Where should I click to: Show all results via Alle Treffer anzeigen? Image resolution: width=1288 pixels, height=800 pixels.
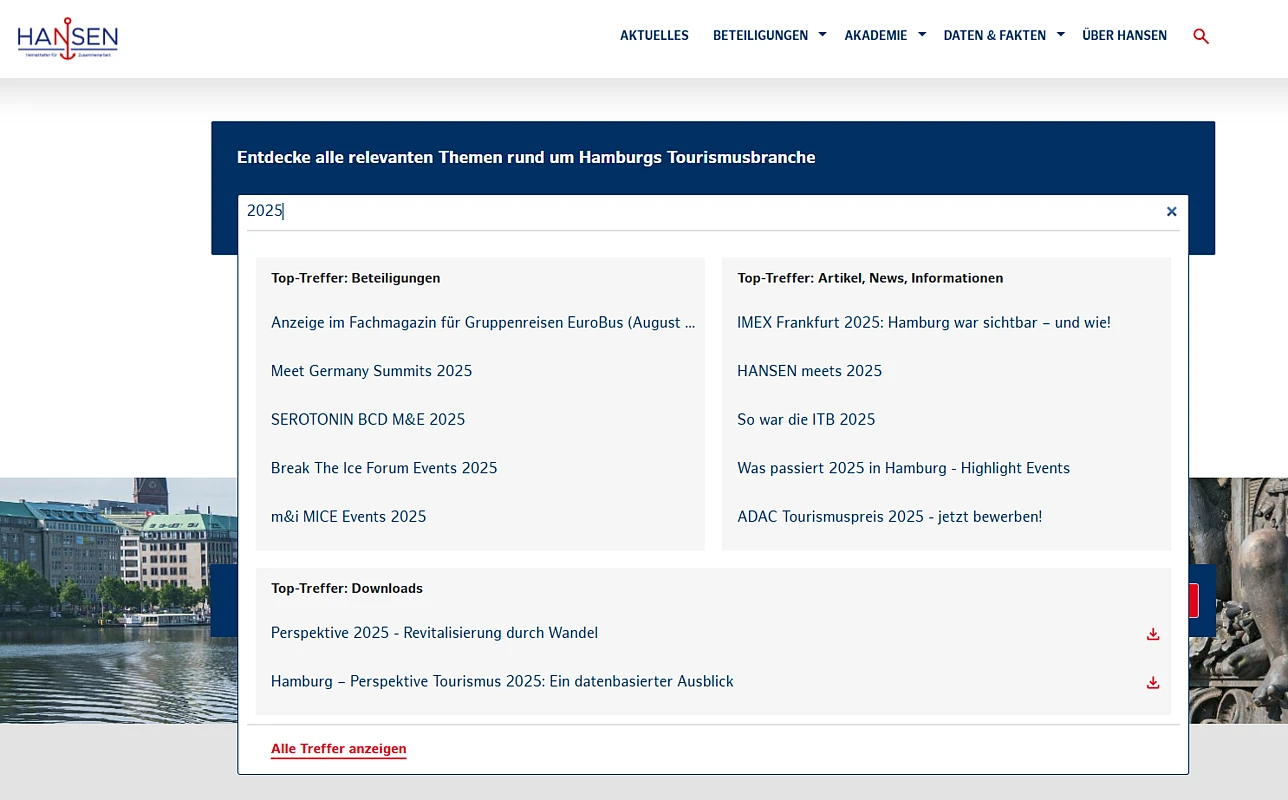[x=338, y=749]
